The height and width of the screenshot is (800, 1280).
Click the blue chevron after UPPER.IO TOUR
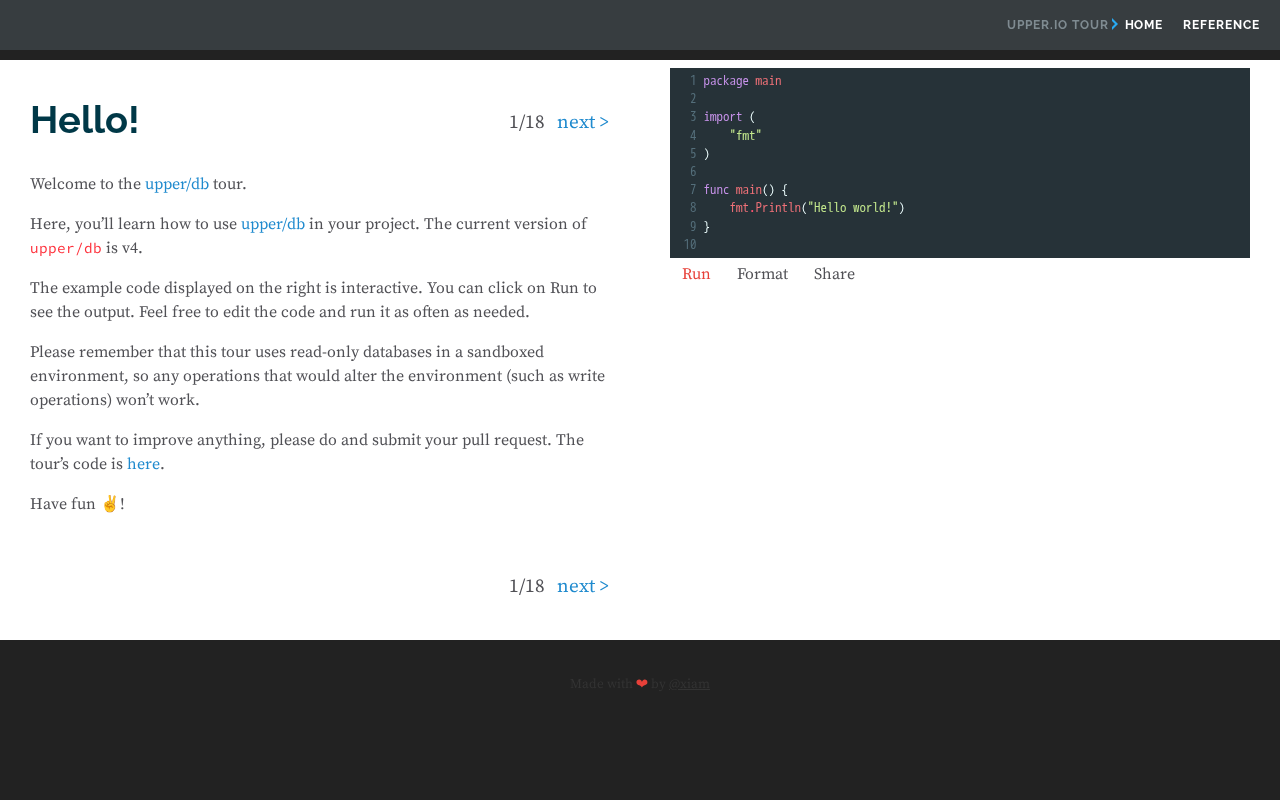1115,24
